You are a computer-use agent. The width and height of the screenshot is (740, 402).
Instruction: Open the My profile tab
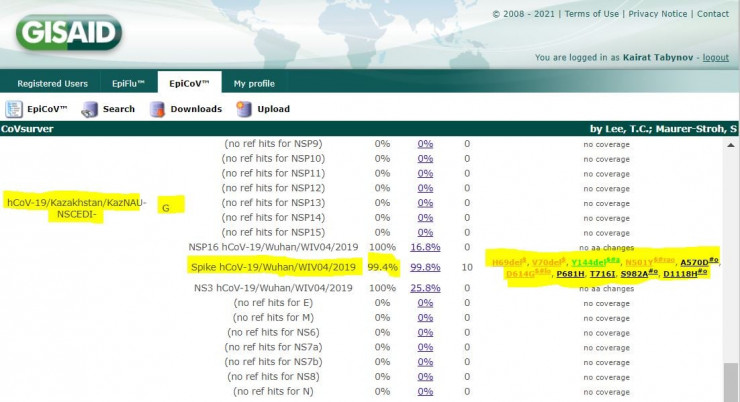[253, 83]
